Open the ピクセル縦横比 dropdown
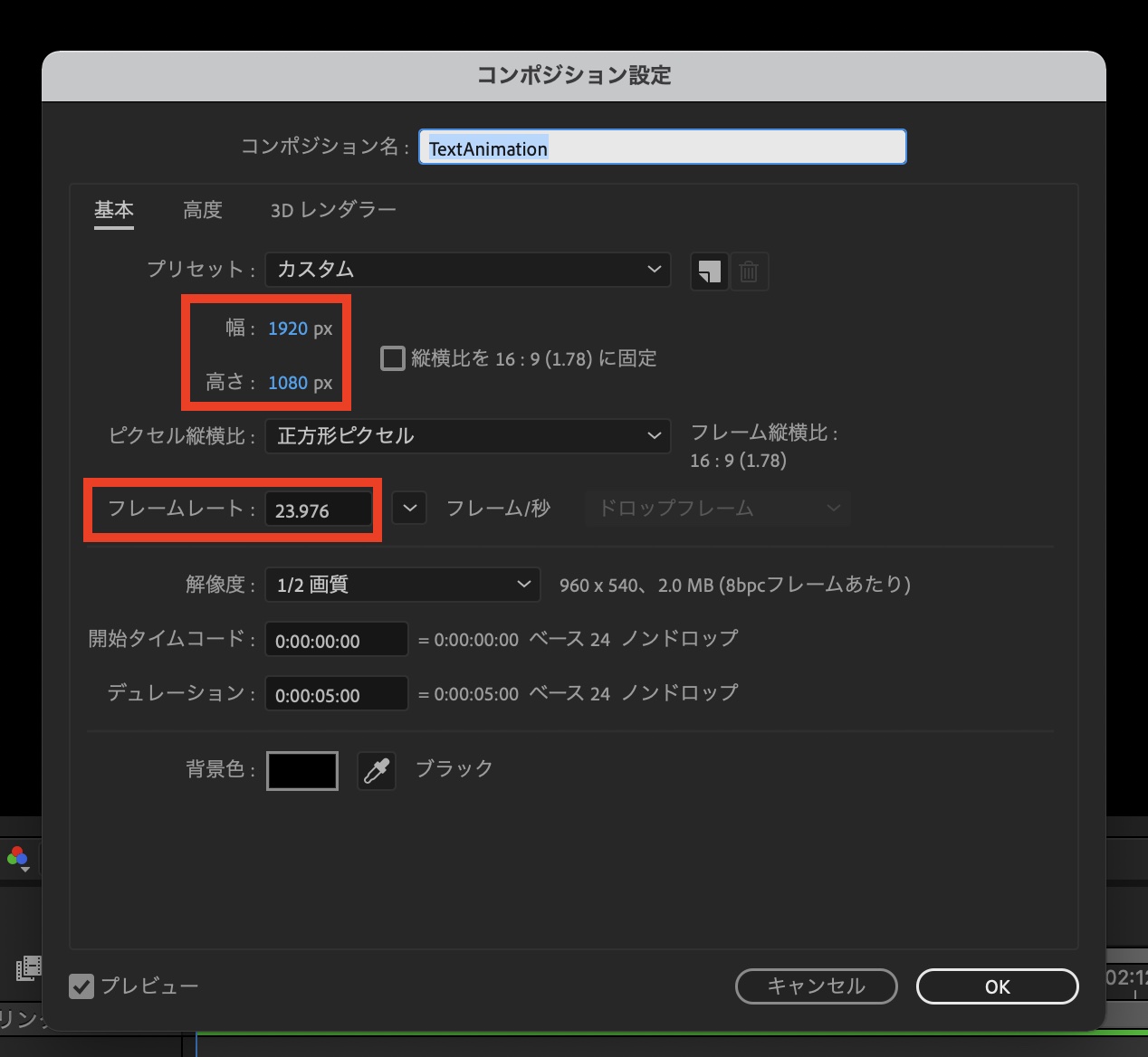The image size is (1148, 1057). tap(468, 436)
